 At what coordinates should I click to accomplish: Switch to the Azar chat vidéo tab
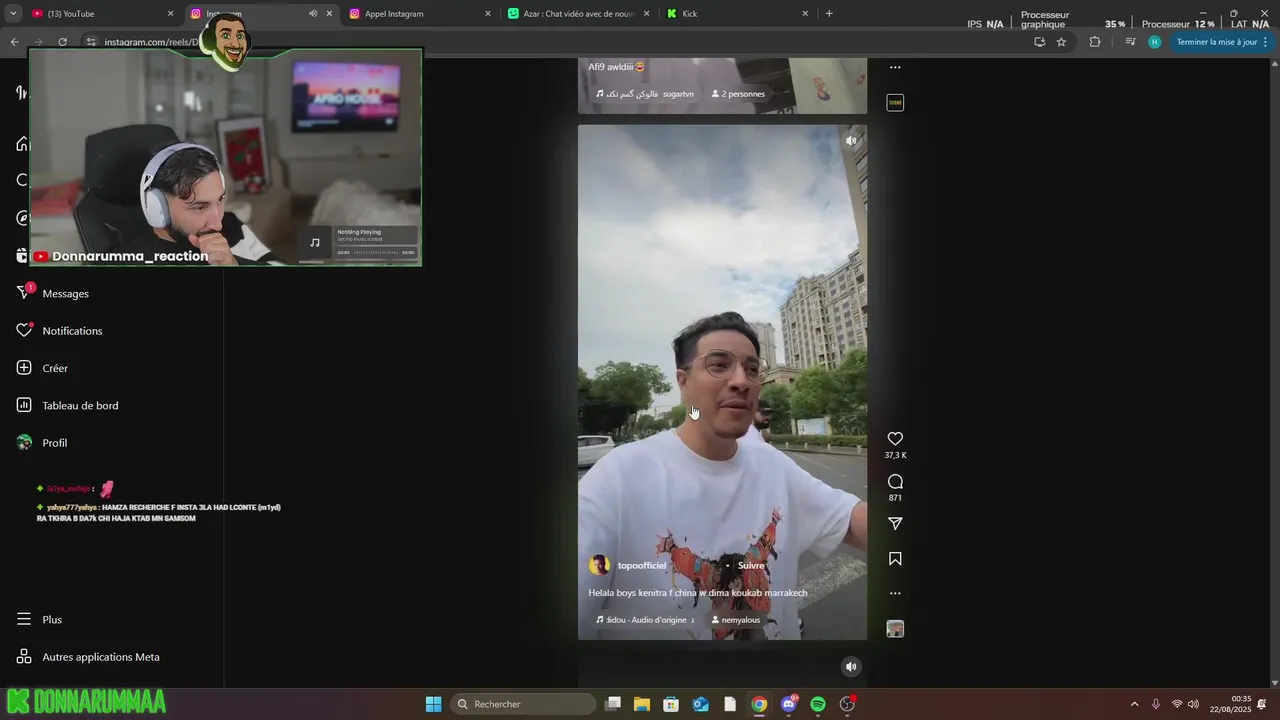pyautogui.click(x=570, y=14)
